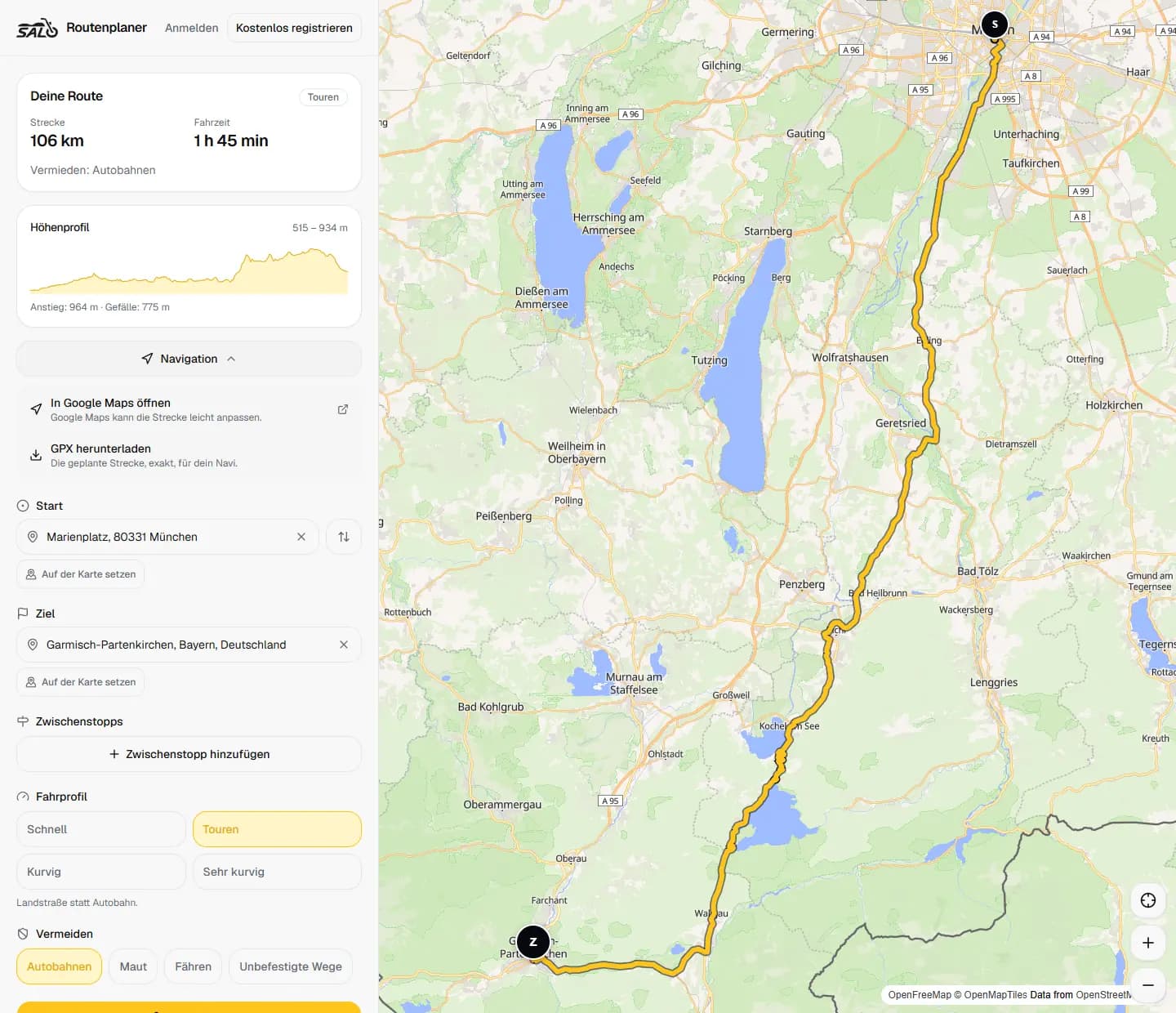Set Ziel via Auf der Karte setzen
This screenshot has height=1013, width=1176.
click(x=81, y=682)
